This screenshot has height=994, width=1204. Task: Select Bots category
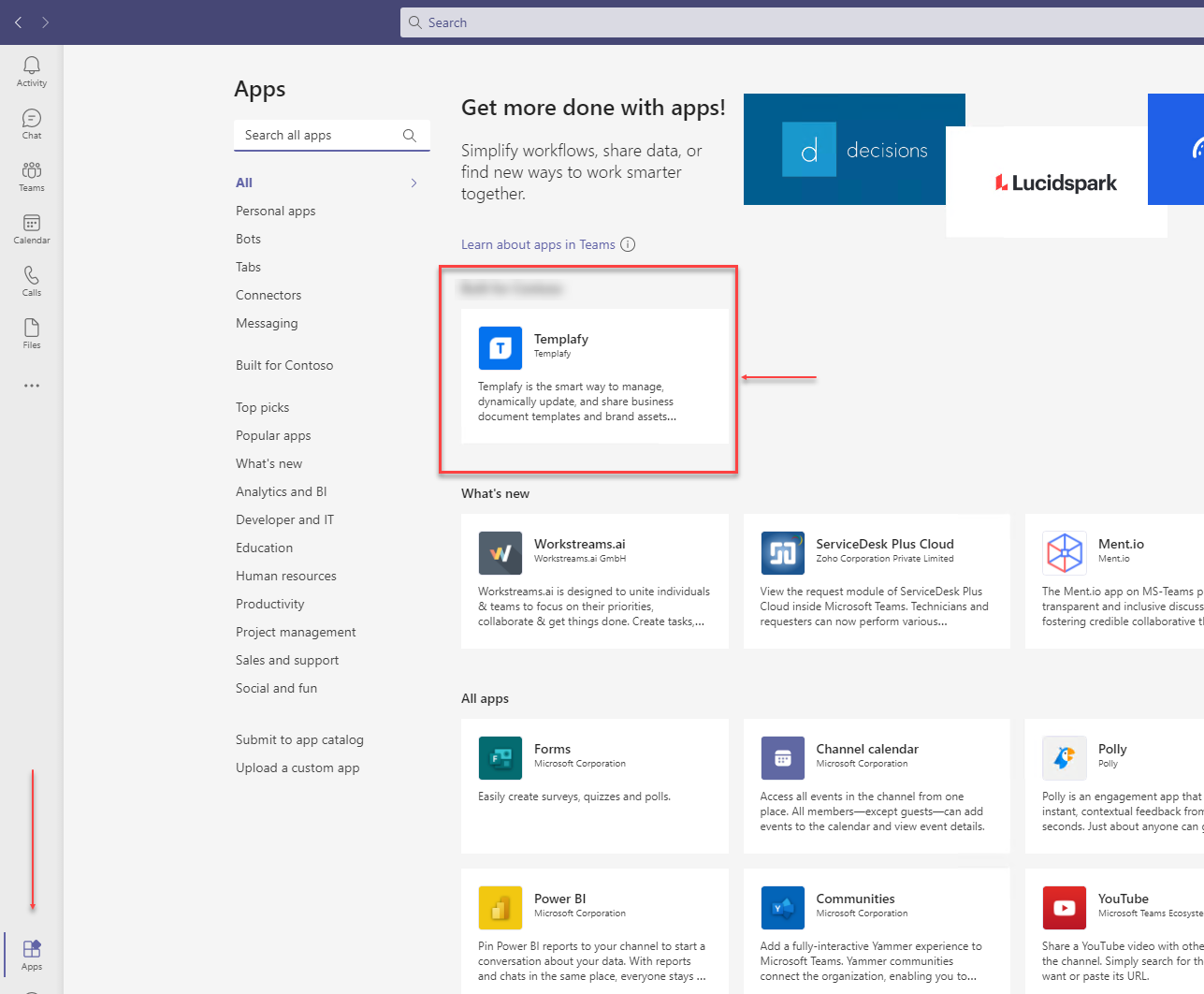click(x=248, y=239)
